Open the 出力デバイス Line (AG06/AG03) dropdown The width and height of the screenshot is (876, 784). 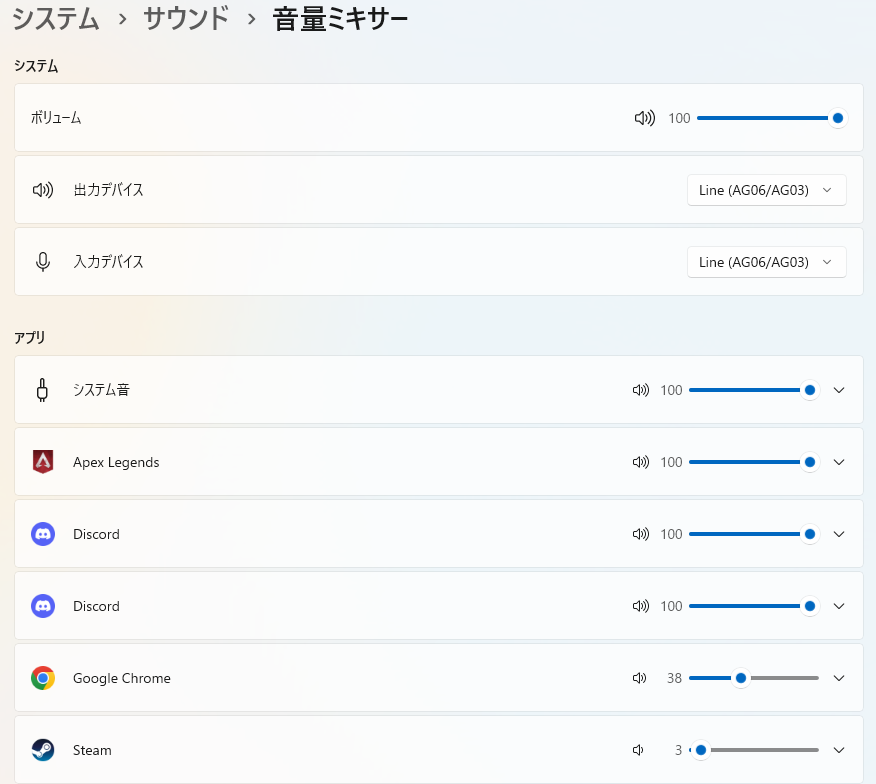click(x=766, y=190)
